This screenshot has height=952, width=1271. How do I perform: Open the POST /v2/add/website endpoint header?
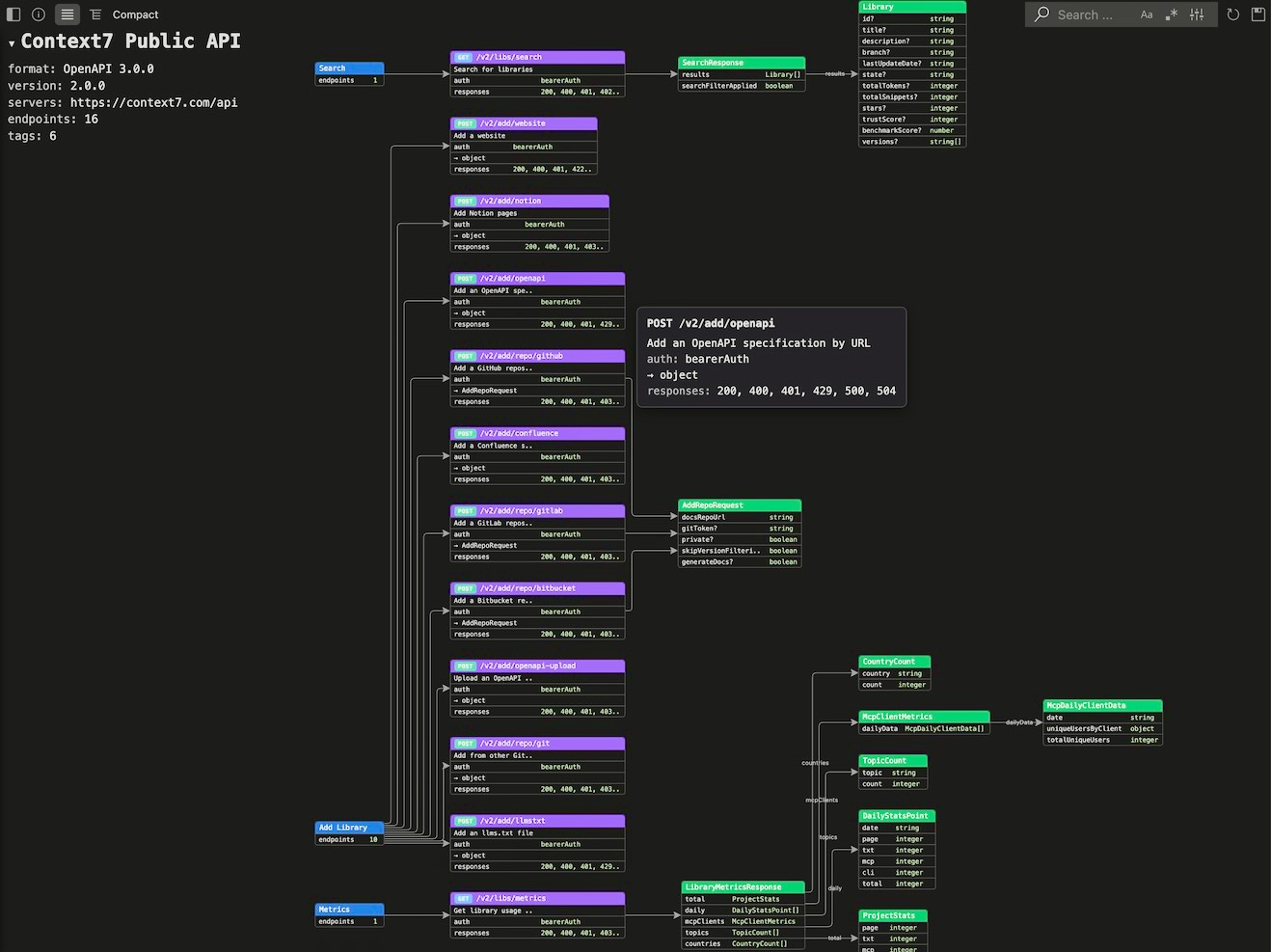pyautogui.click(x=524, y=123)
